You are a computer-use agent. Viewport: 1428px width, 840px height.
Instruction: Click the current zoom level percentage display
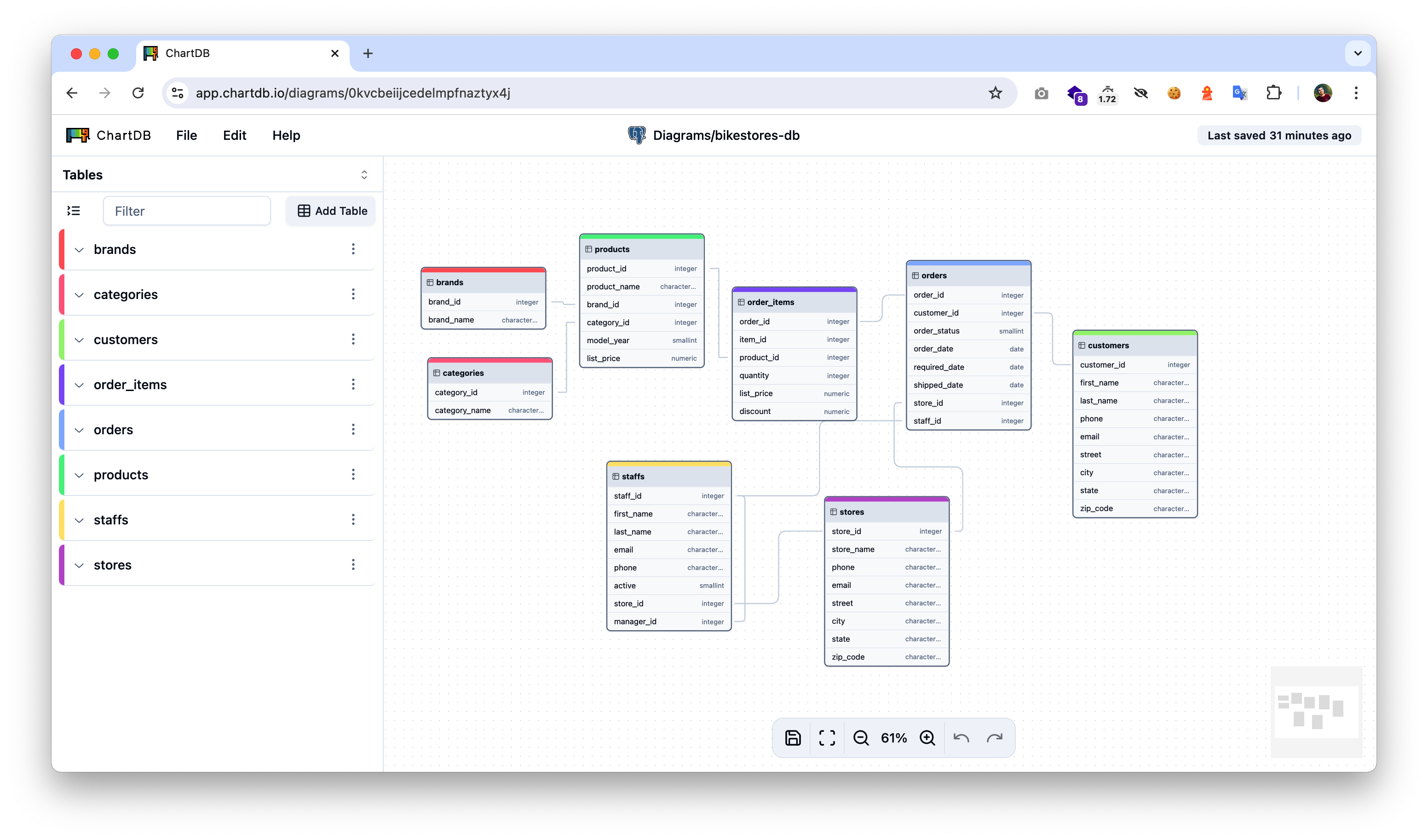(893, 738)
